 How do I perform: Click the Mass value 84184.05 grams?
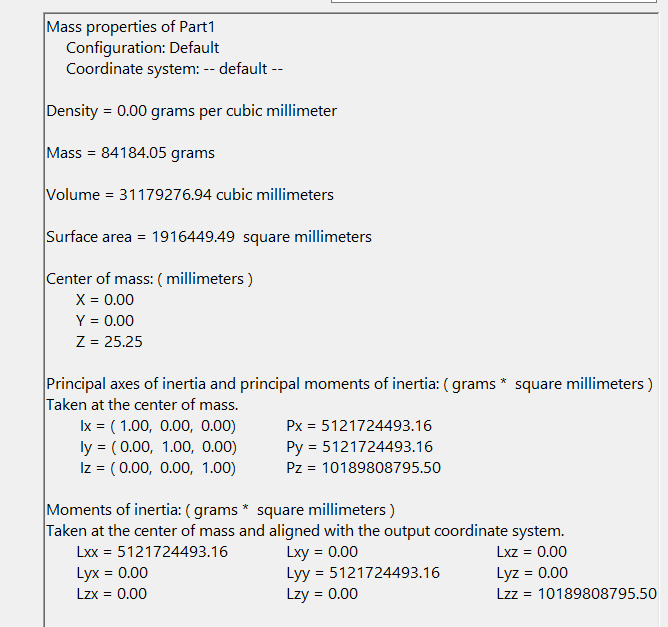[x=130, y=153]
